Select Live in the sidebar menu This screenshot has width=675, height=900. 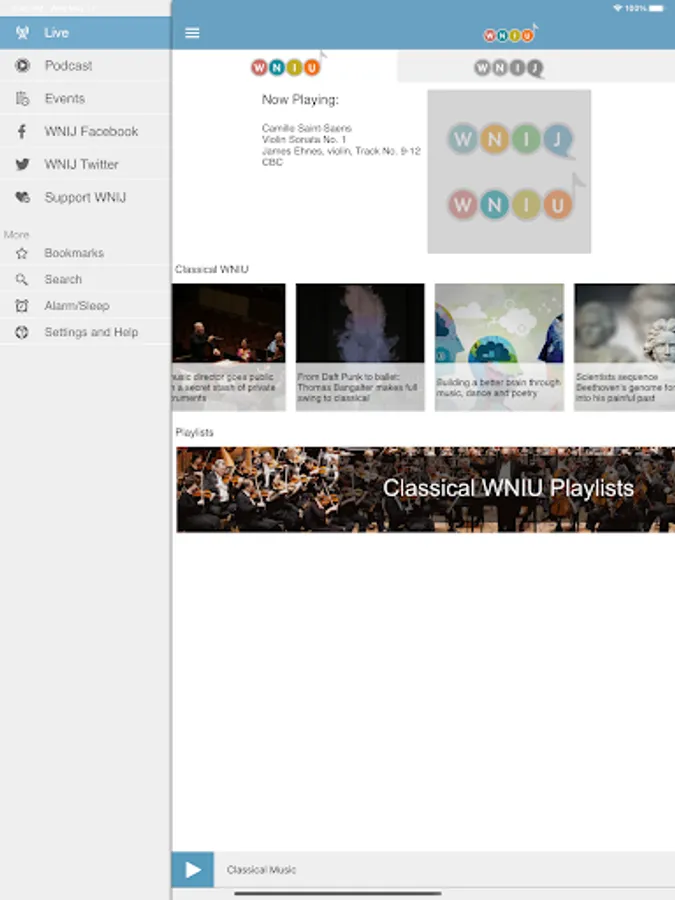point(85,33)
